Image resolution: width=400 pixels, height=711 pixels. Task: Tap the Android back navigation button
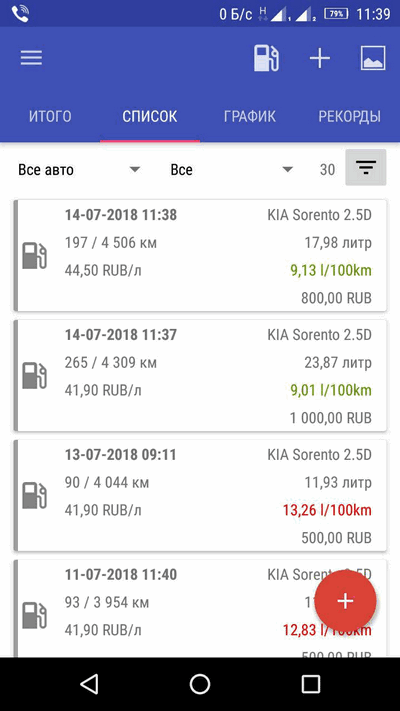(x=89, y=684)
